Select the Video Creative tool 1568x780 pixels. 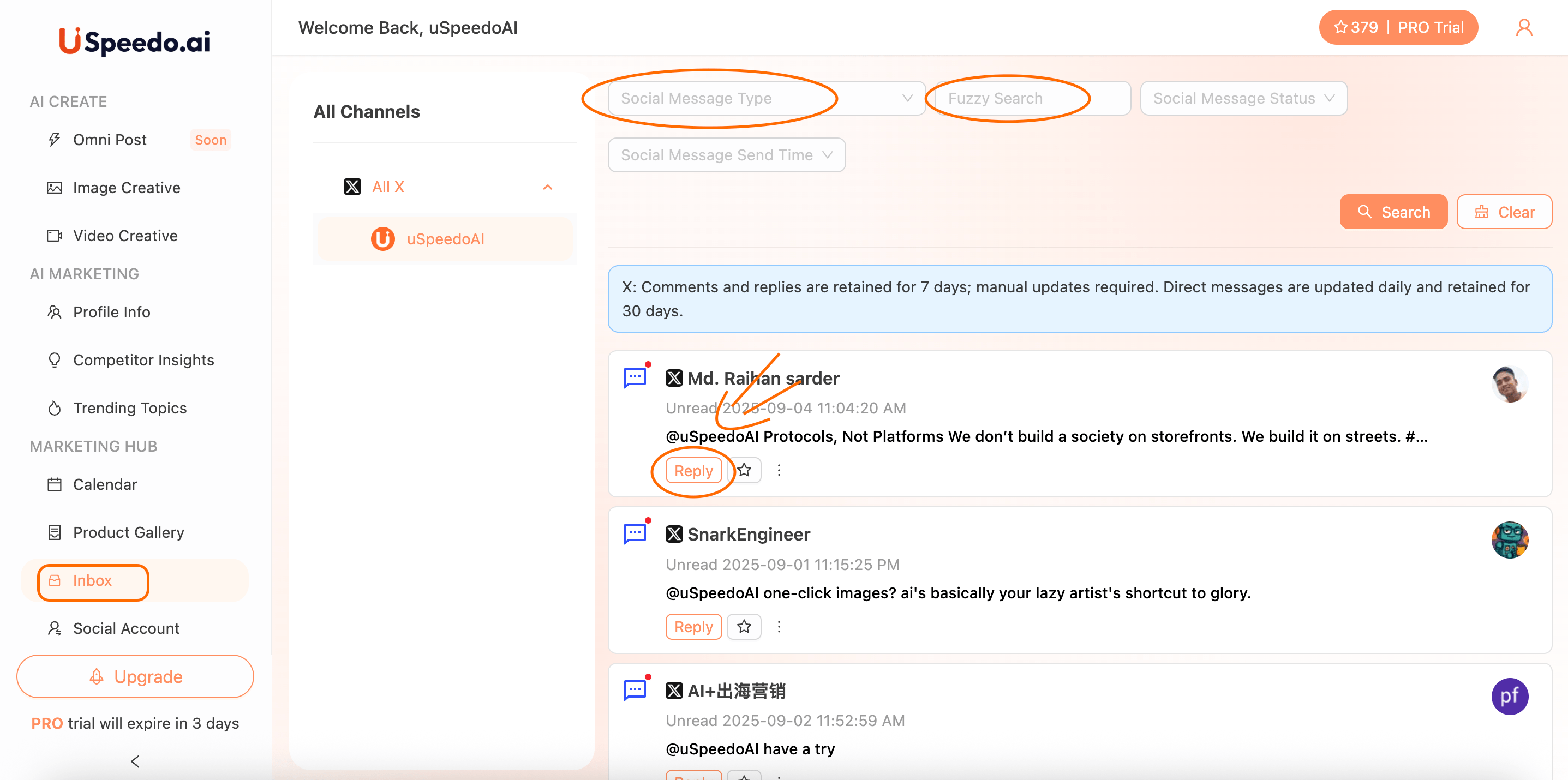125,236
